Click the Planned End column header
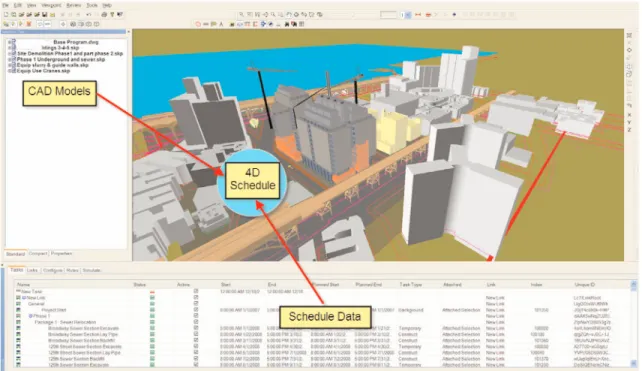Viewport: 642px width, 371px height. click(x=368, y=285)
